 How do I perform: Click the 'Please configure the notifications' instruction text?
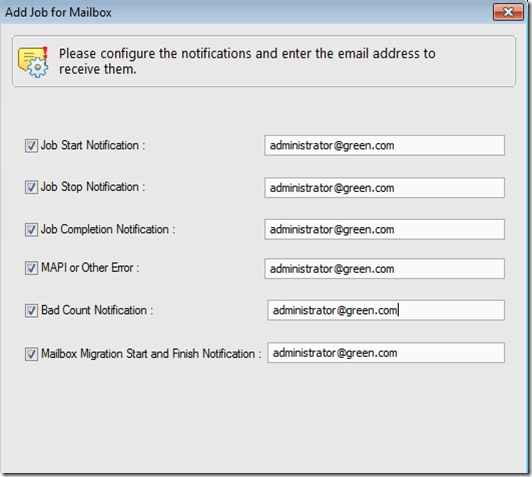click(247, 61)
